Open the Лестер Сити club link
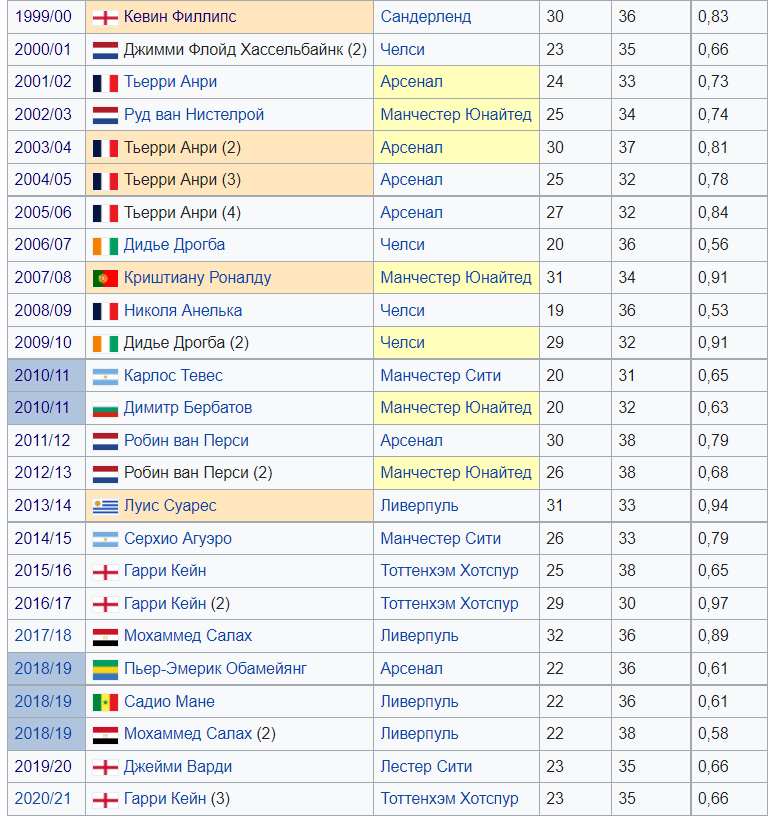Image resolution: width=771 pixels, height=817 pixels. pyautogui.click(x=426, y=767)
